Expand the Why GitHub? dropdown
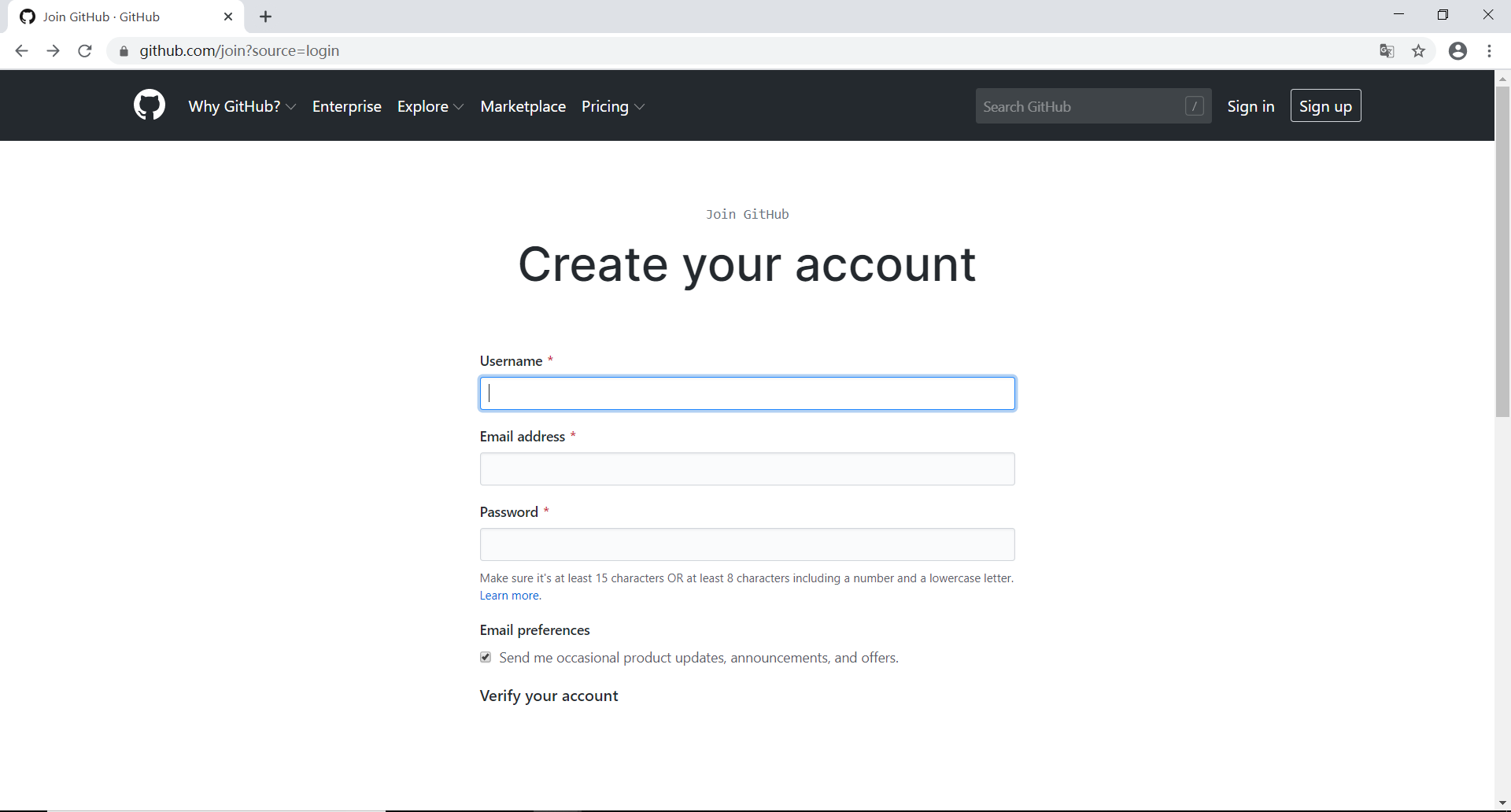Viewport: 1511px width, 812px height. 242,106
